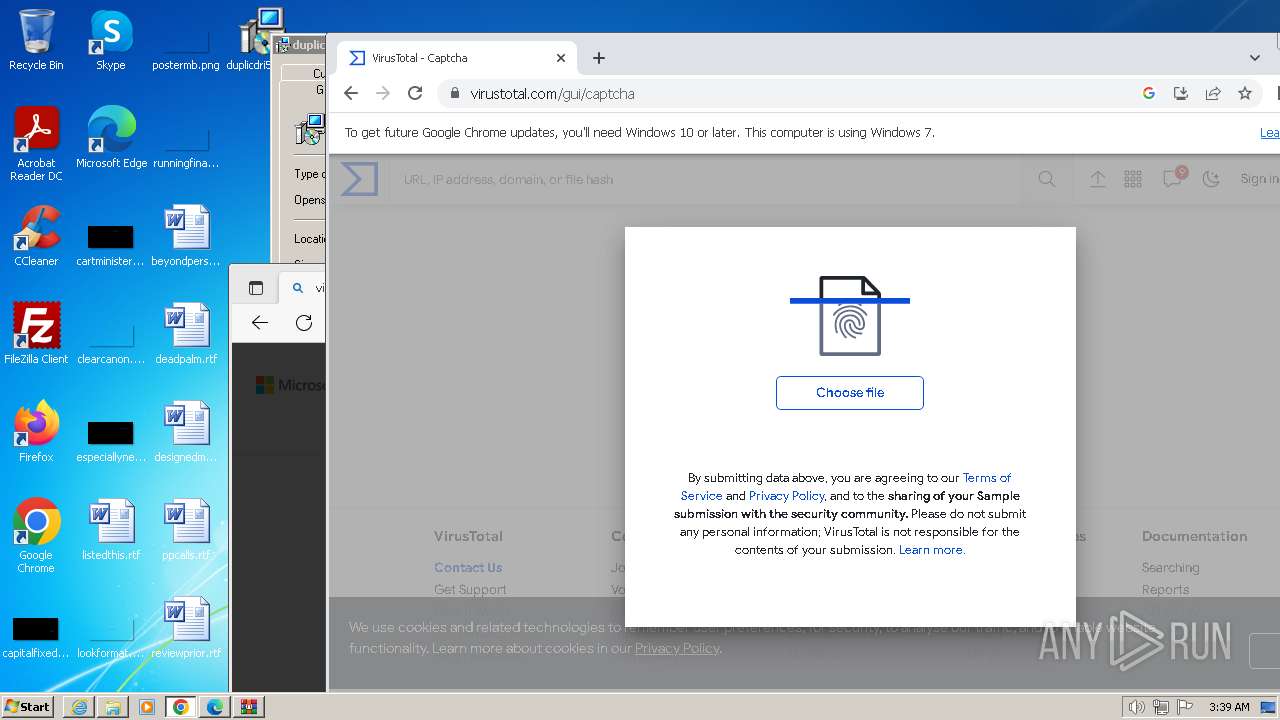Click the VirusTotal upload icon
Image resolution: width=1280 pixels, height=720 pixels.
1098,179
